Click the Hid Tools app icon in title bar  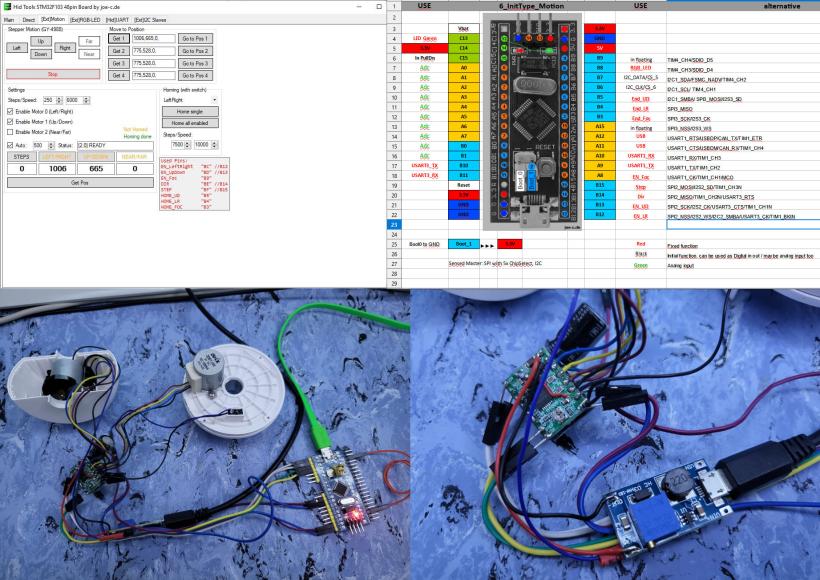coord(7,7)
